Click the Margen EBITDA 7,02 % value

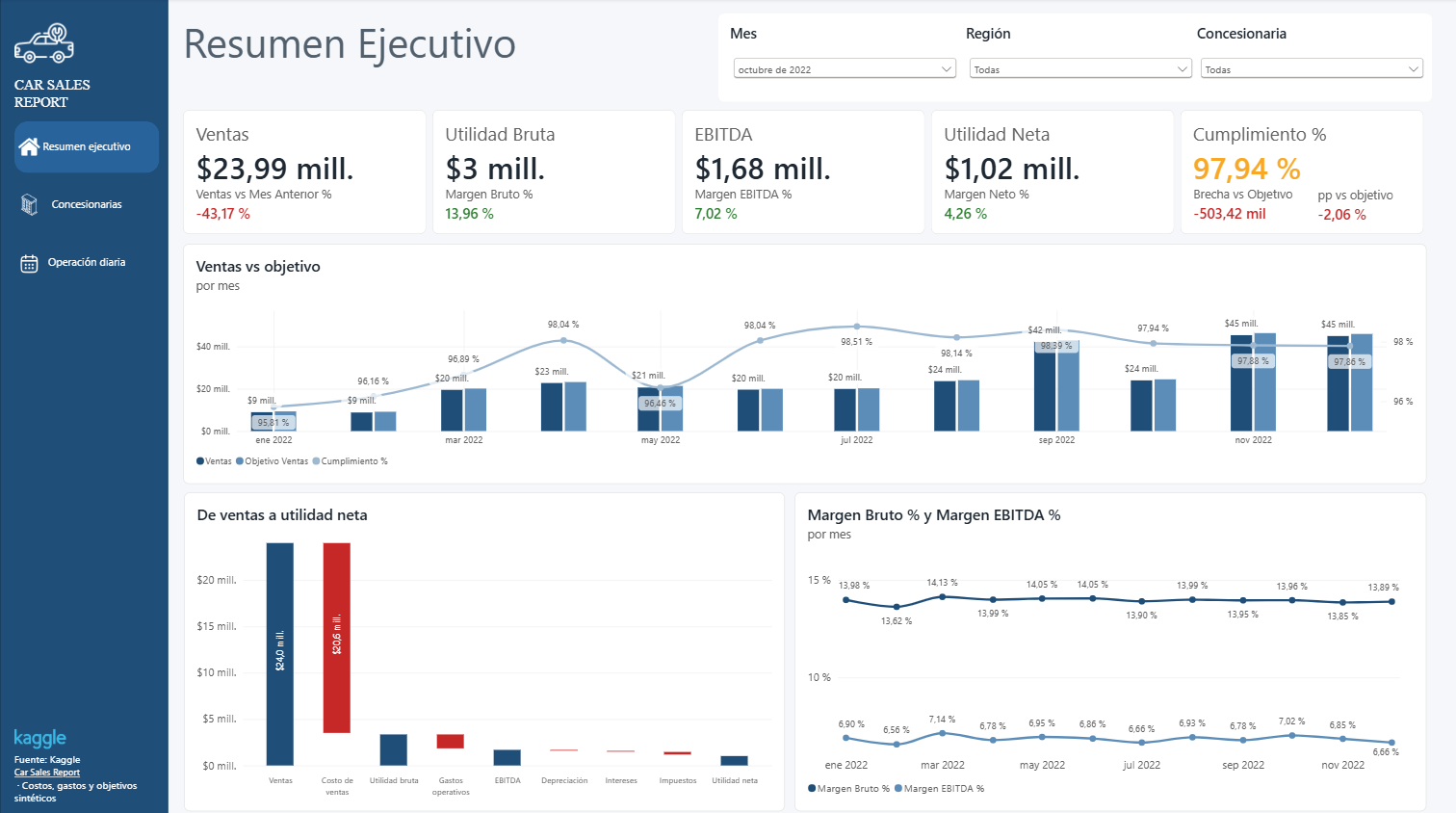coord(716,214)
